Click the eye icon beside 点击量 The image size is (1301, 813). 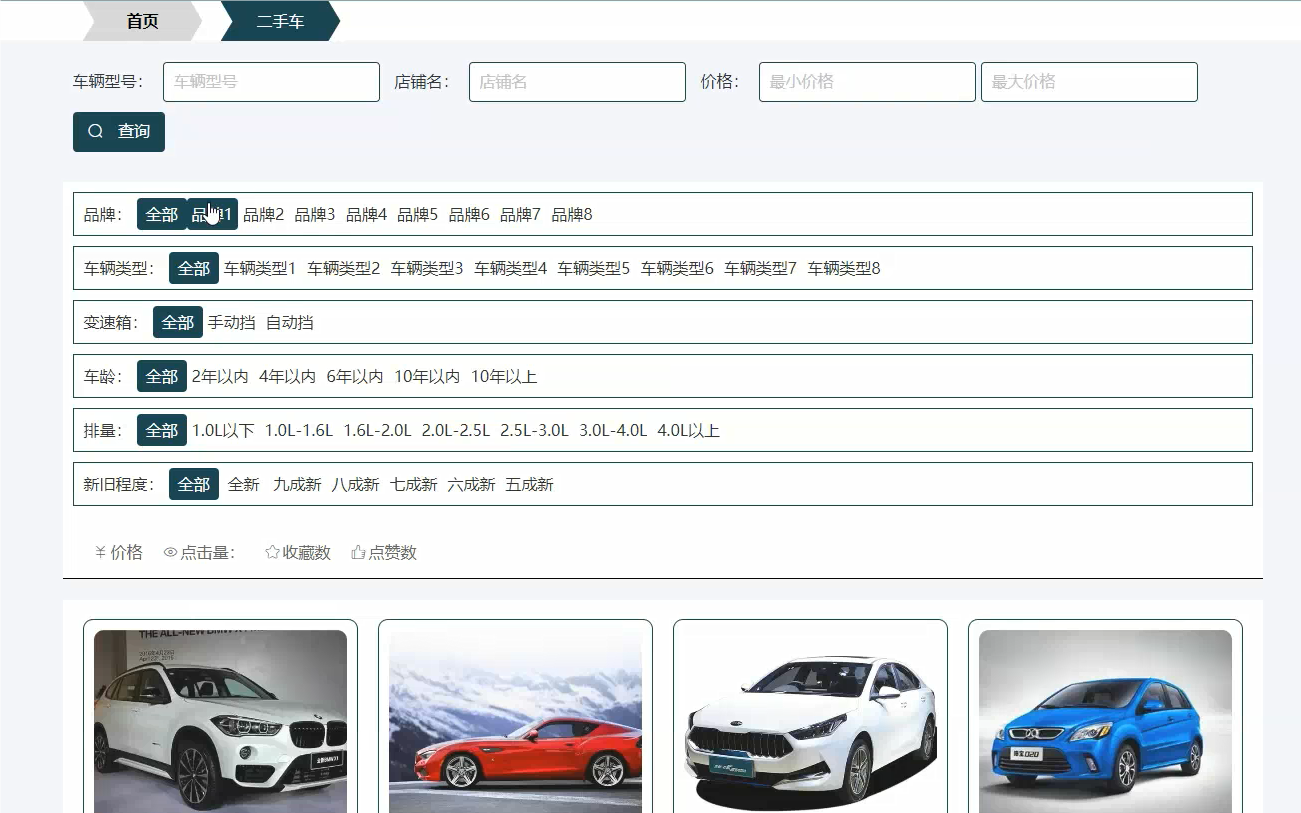(x=169, y=551)
